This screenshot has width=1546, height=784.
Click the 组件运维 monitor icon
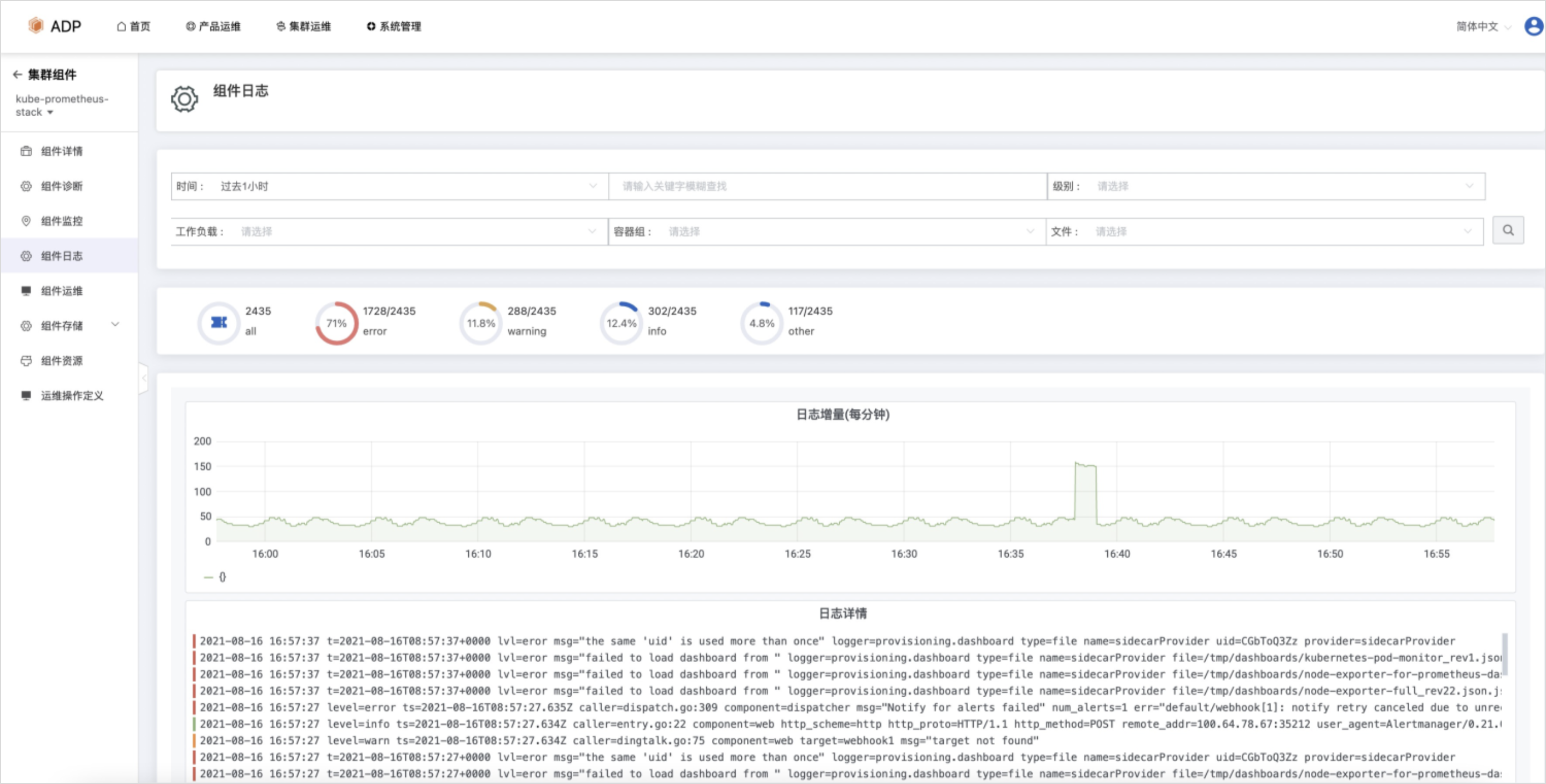(26, 291)
